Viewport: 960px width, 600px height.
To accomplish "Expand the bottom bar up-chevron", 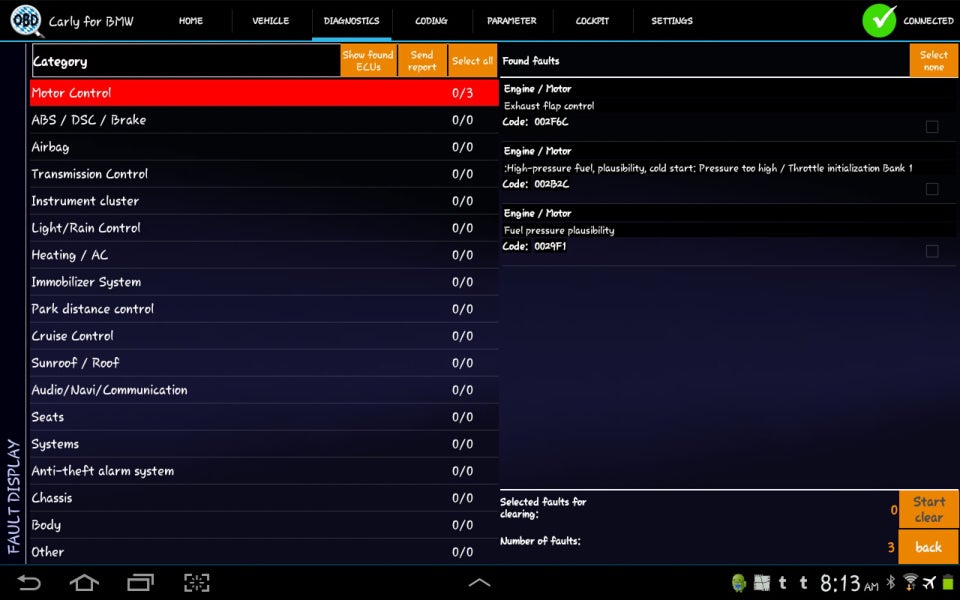I will 480,583.
